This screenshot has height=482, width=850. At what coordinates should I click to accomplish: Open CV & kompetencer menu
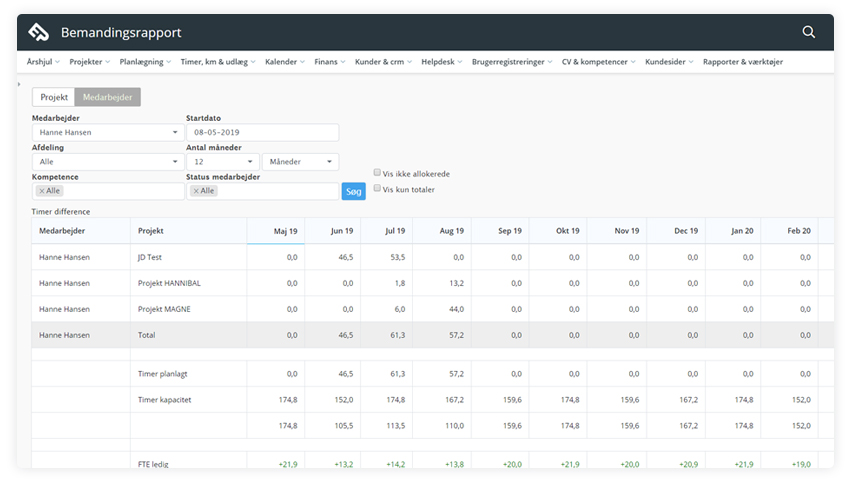598,62
